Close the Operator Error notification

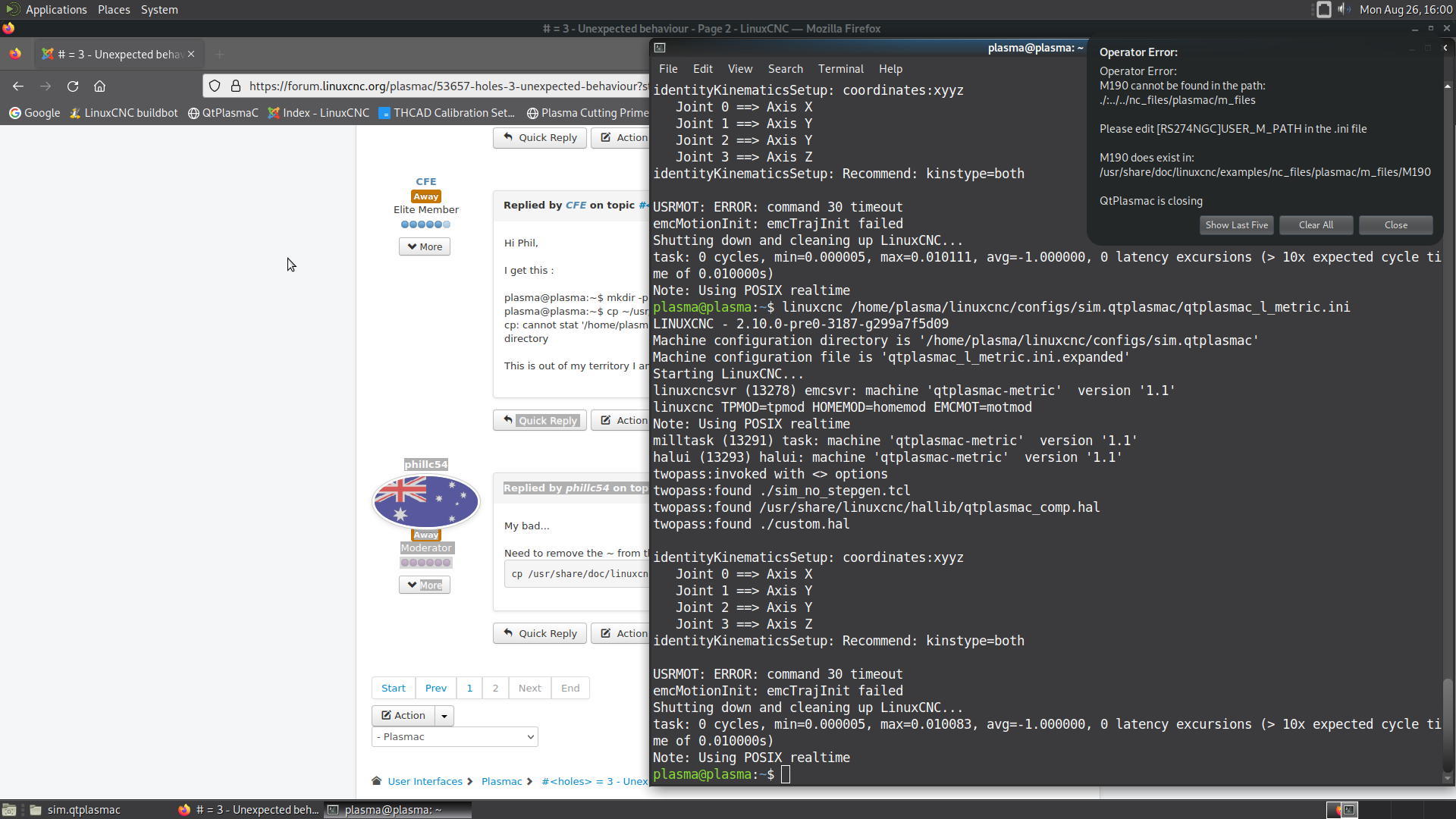pos(1395,225)
